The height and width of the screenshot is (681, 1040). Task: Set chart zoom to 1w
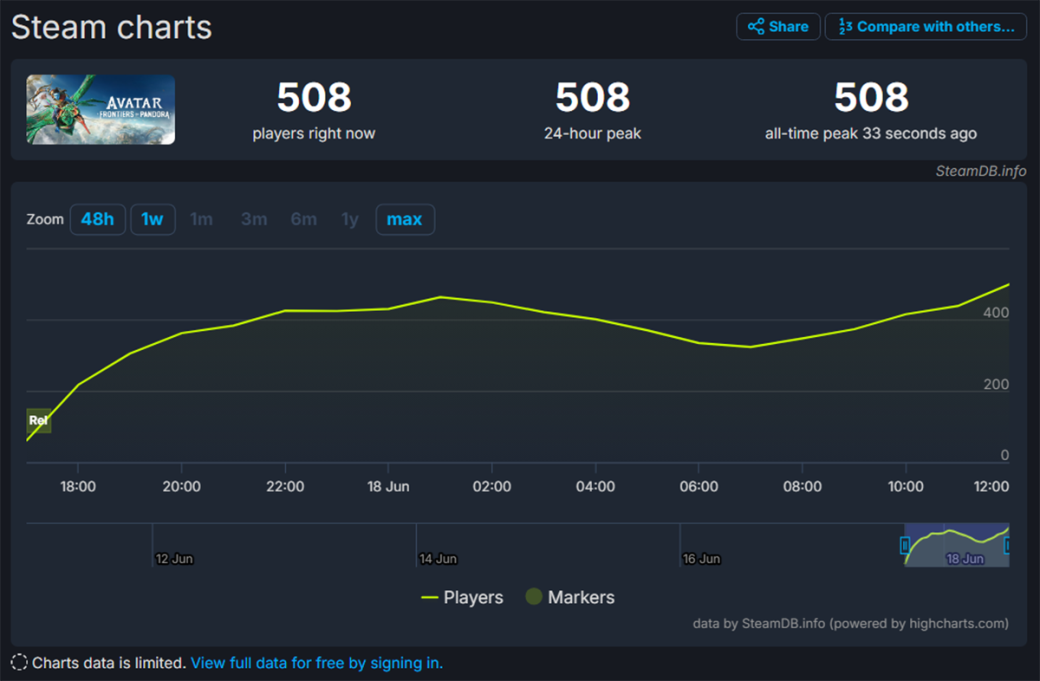pos(153,219)
